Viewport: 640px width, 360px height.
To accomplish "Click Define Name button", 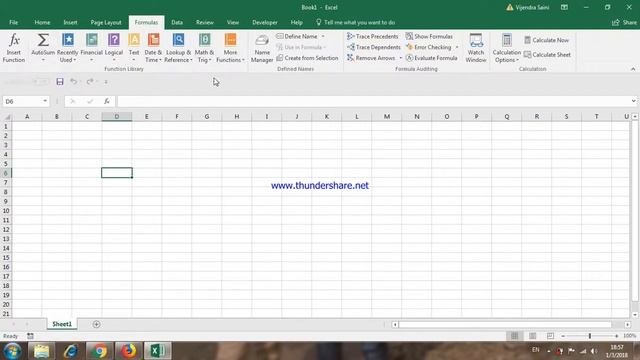I will pos(297,36).
